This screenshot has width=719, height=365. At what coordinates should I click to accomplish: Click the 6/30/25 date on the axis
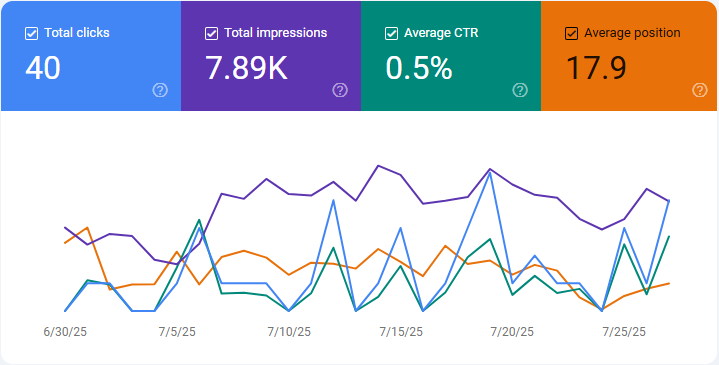click(x=65, y=332)
